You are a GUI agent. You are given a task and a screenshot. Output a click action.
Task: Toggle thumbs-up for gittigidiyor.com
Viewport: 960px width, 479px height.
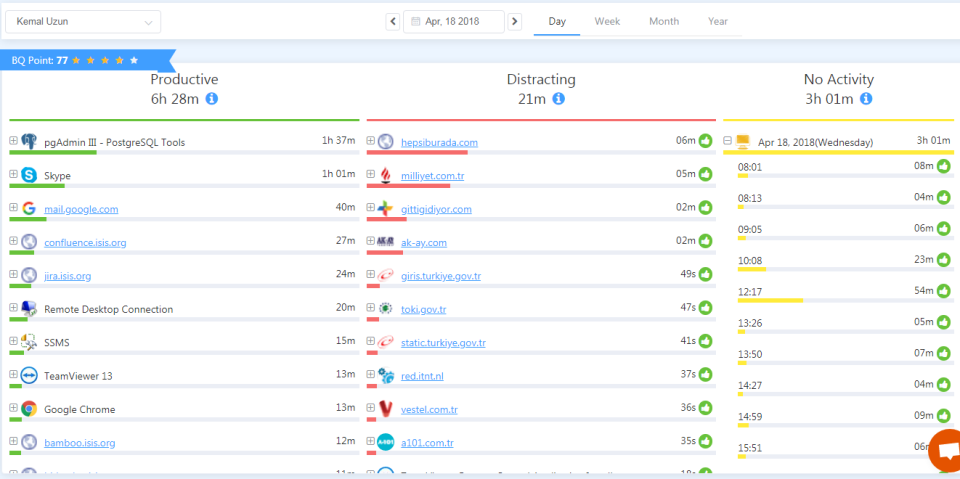(706, 208)
